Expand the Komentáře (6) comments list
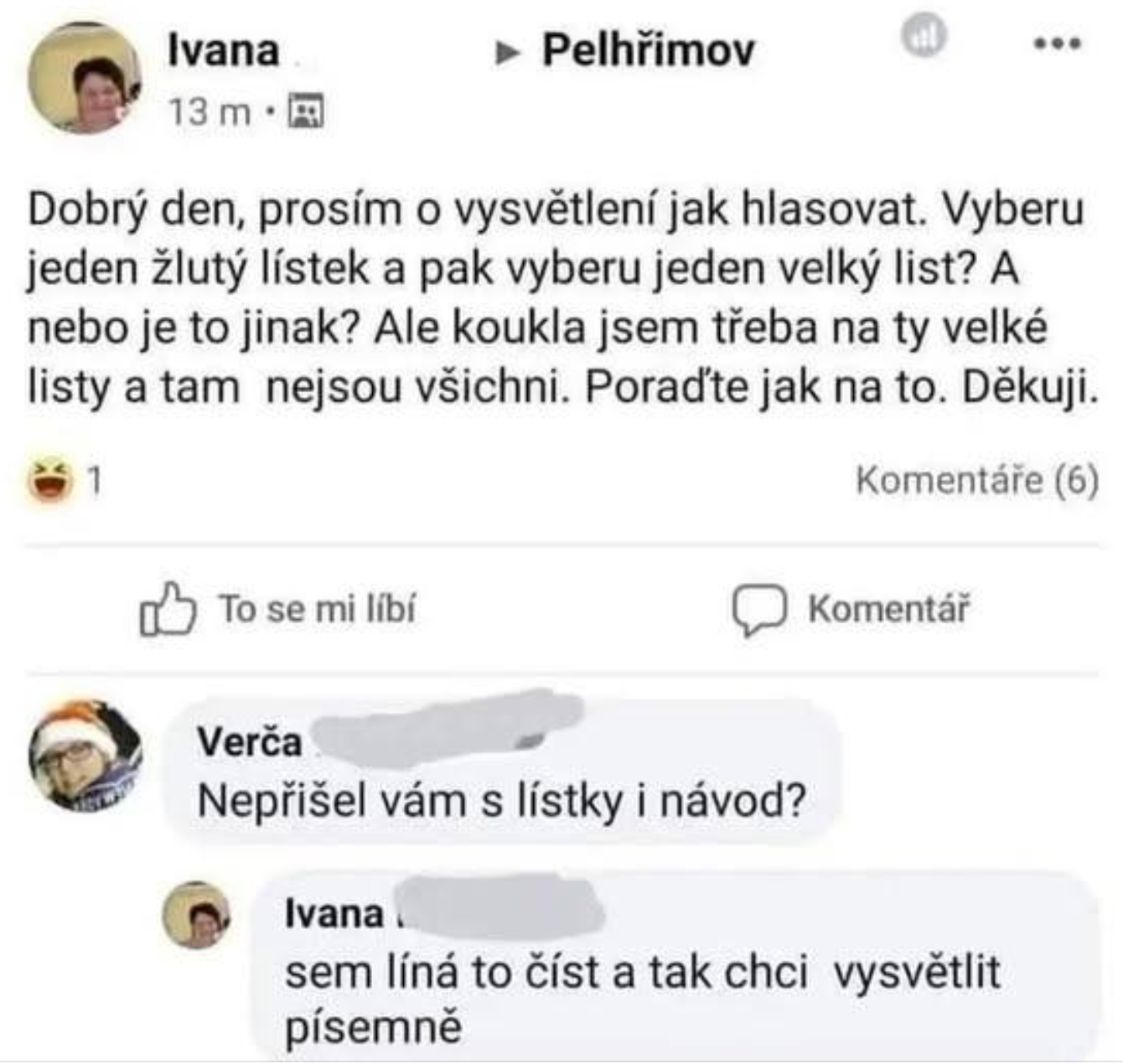 (976, 481)
